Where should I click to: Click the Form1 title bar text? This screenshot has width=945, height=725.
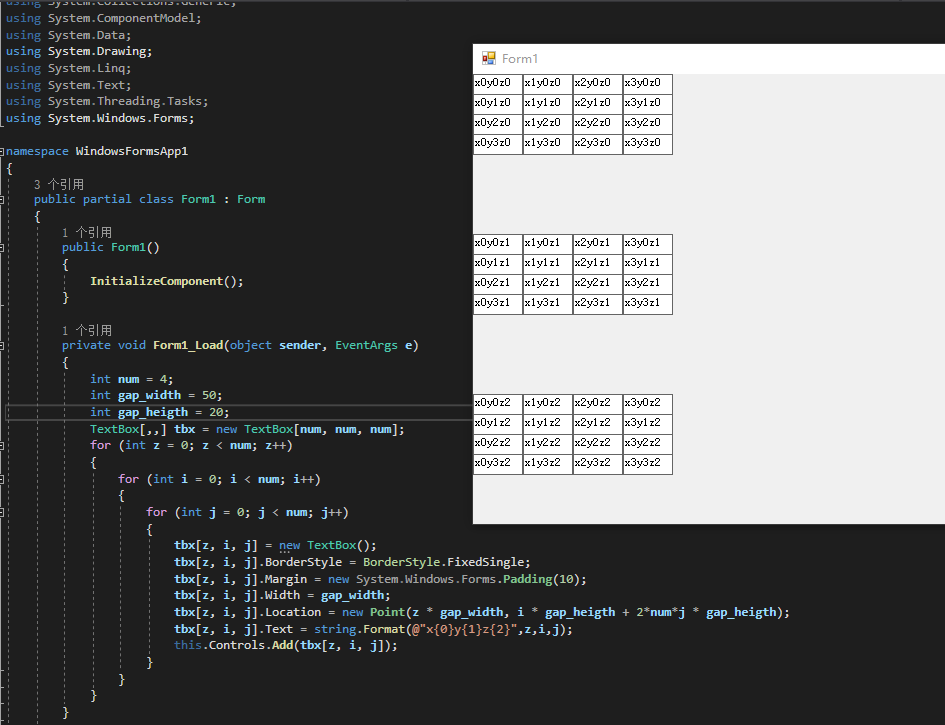[520, 59]
